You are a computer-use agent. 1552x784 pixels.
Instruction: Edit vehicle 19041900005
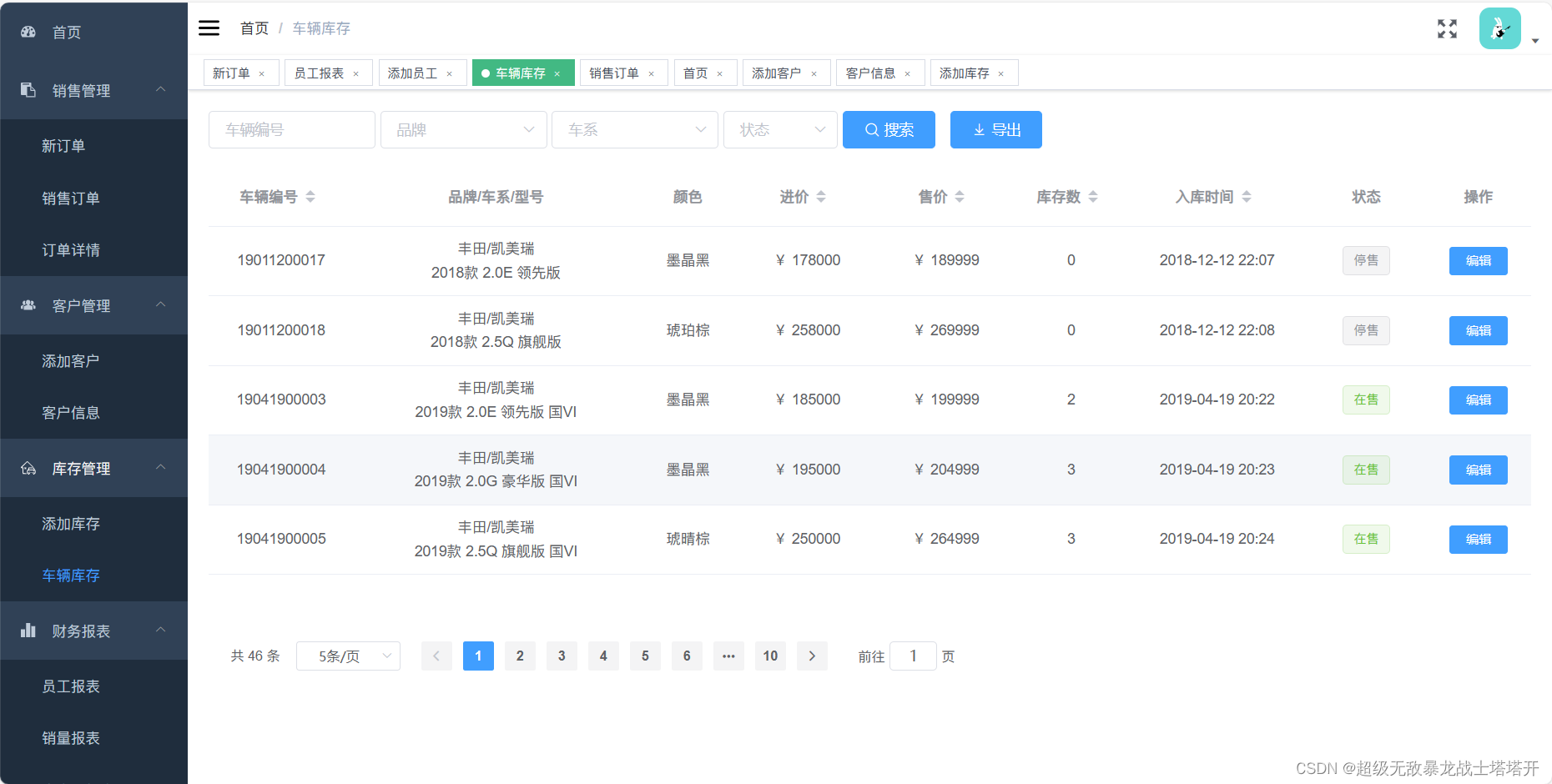click(x=1478, y=539)
